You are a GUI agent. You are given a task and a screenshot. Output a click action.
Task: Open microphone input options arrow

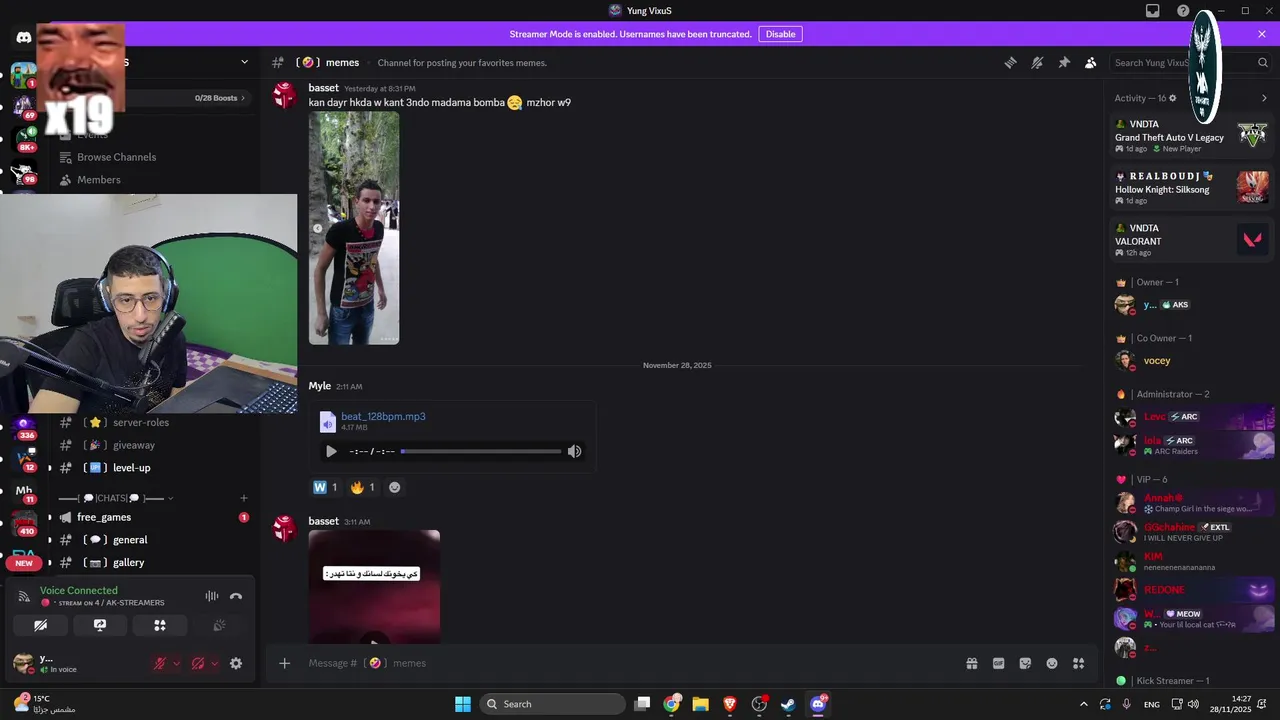click(x=177, y=663)
